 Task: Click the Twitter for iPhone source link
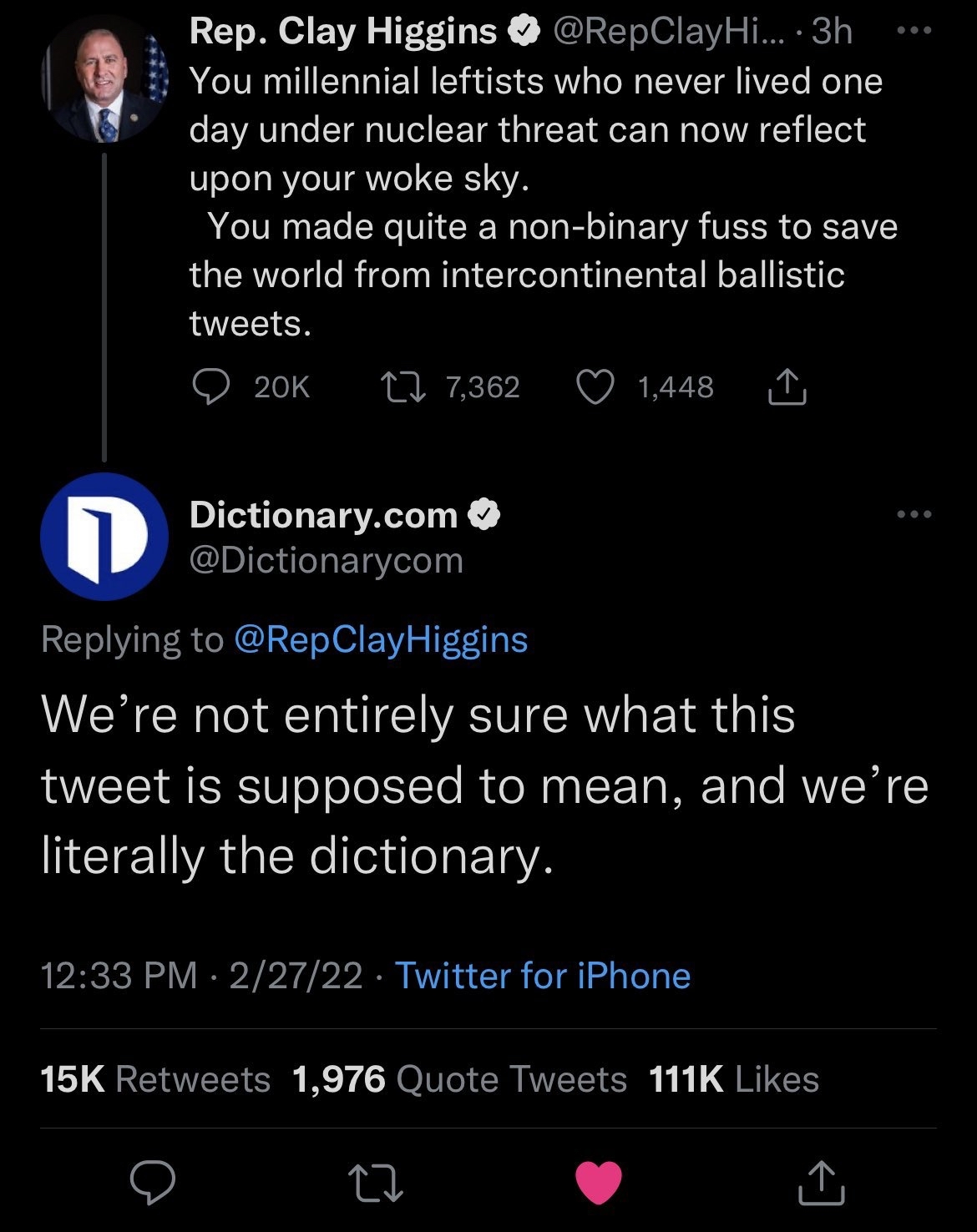(x=543, y=976)
